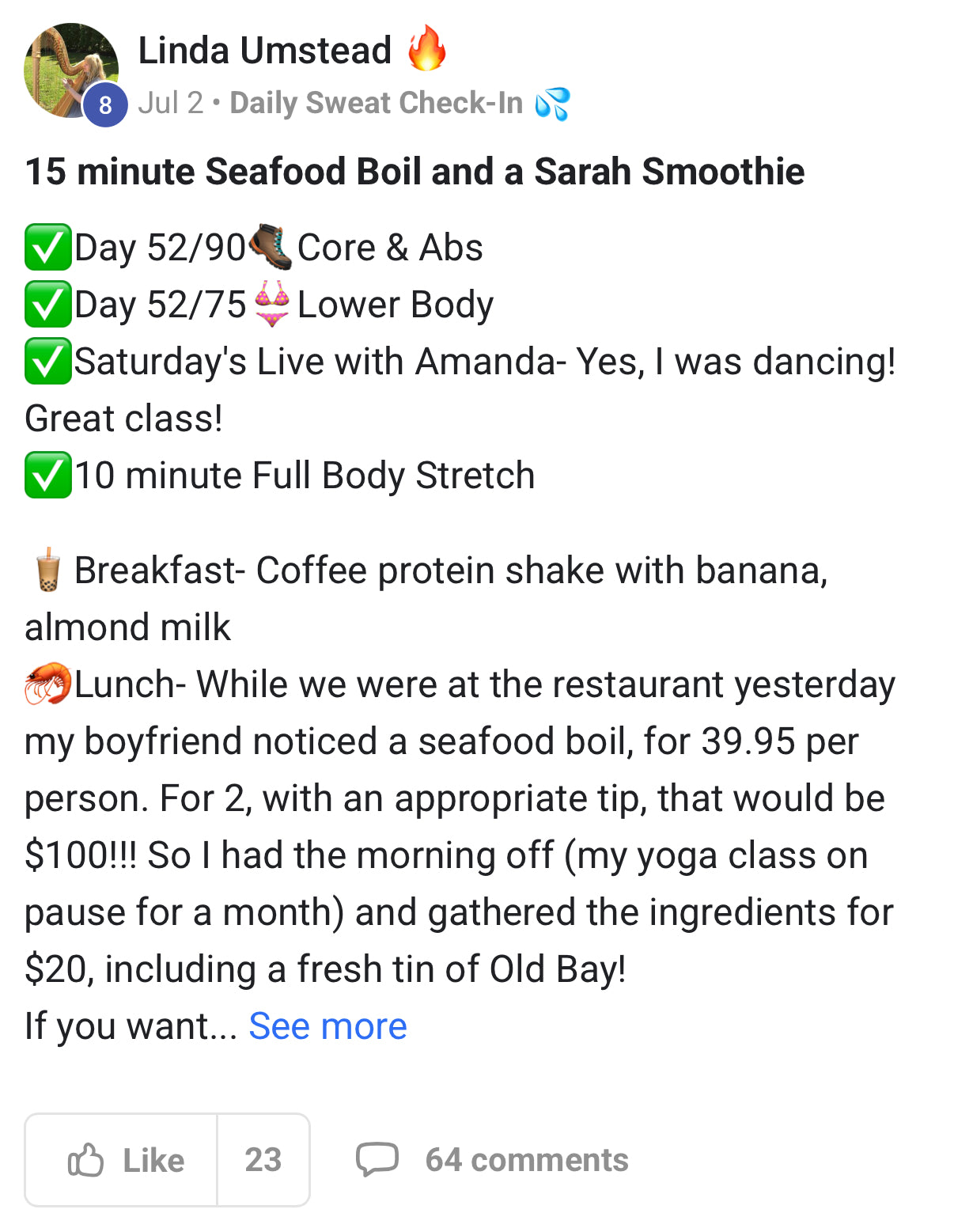Screen dimensions: 954x1232
Task: Click the bubble tea cup emoji
Action: click(48, 570)
